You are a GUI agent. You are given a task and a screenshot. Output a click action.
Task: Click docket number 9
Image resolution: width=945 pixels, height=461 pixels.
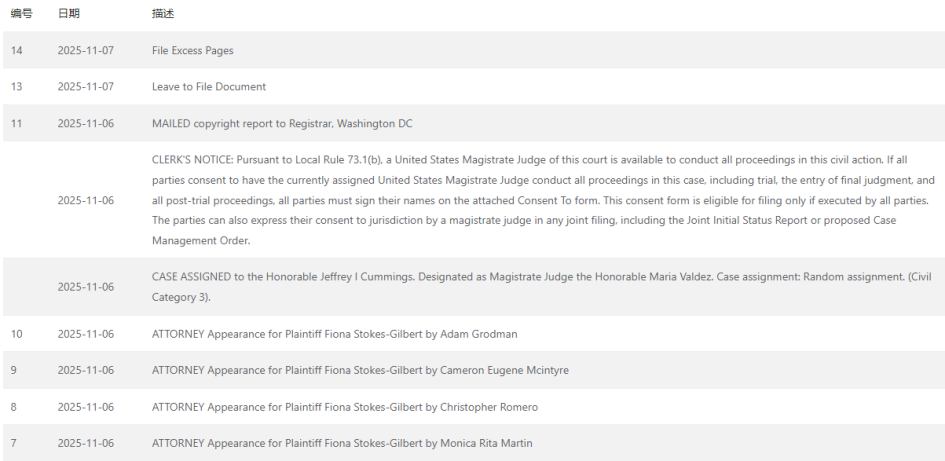tap(13, 370)
